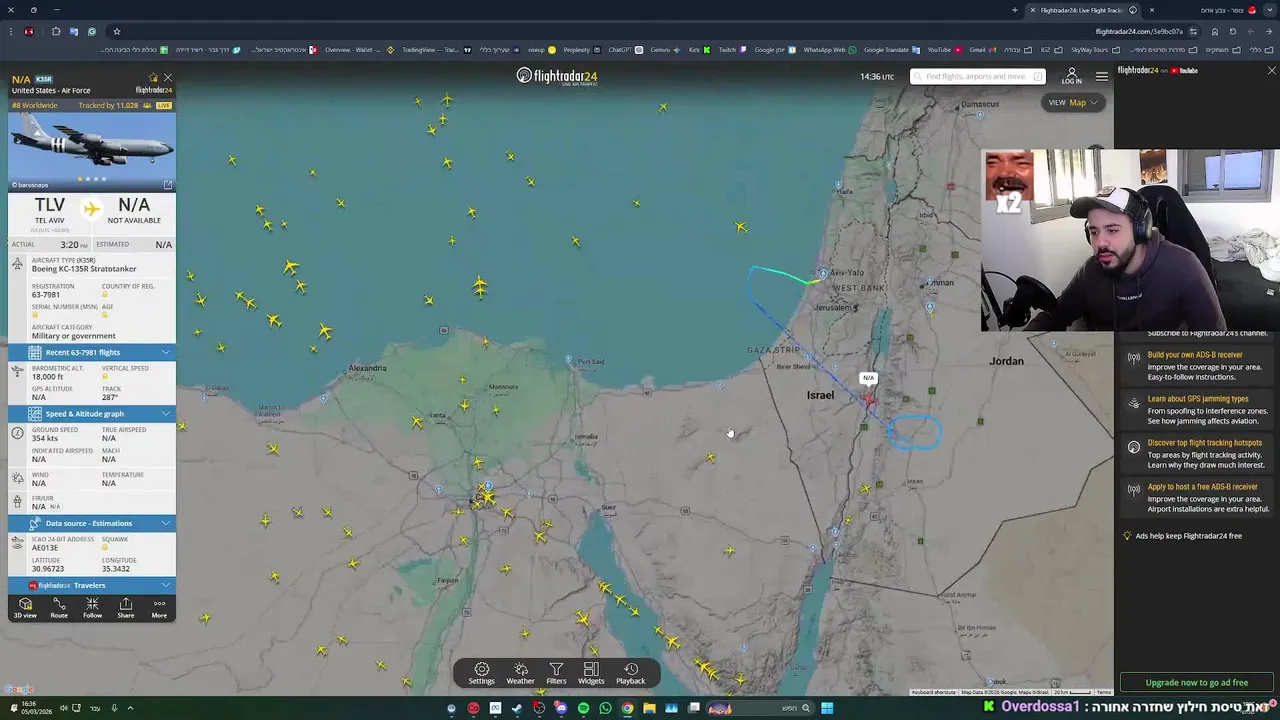Open the More options in flight panel
The height and width of the screenshot is (720, 1280).
pos(159,608)
